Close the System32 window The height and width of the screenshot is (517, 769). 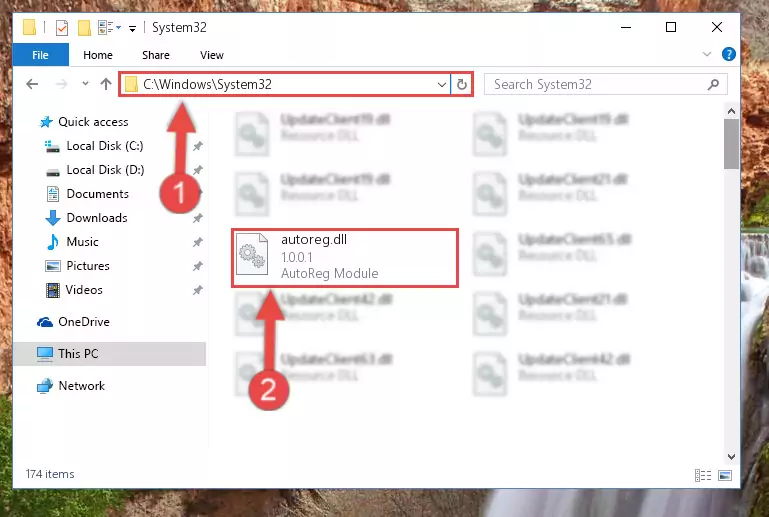coord(717,27)
